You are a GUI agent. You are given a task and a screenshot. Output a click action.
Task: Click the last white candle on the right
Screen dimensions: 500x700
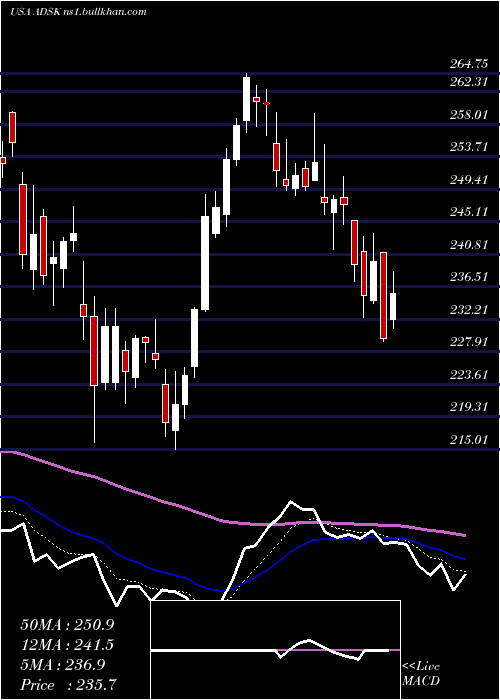[x=393, y=306]
